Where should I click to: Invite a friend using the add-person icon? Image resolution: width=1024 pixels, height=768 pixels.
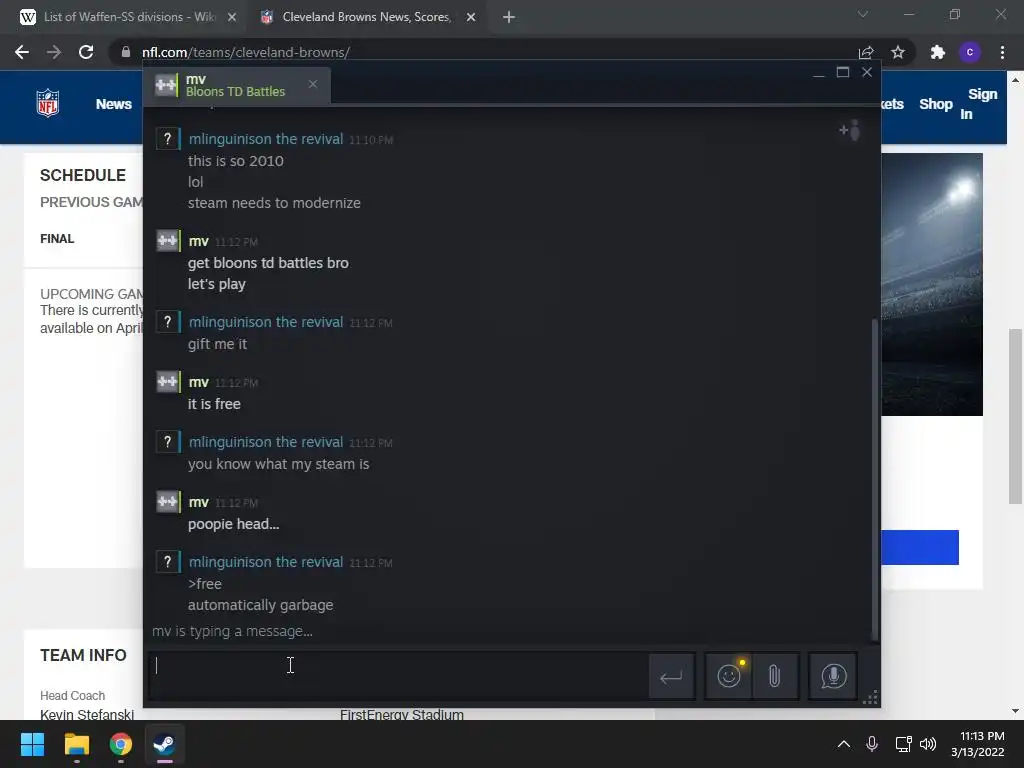pos(850,131)
